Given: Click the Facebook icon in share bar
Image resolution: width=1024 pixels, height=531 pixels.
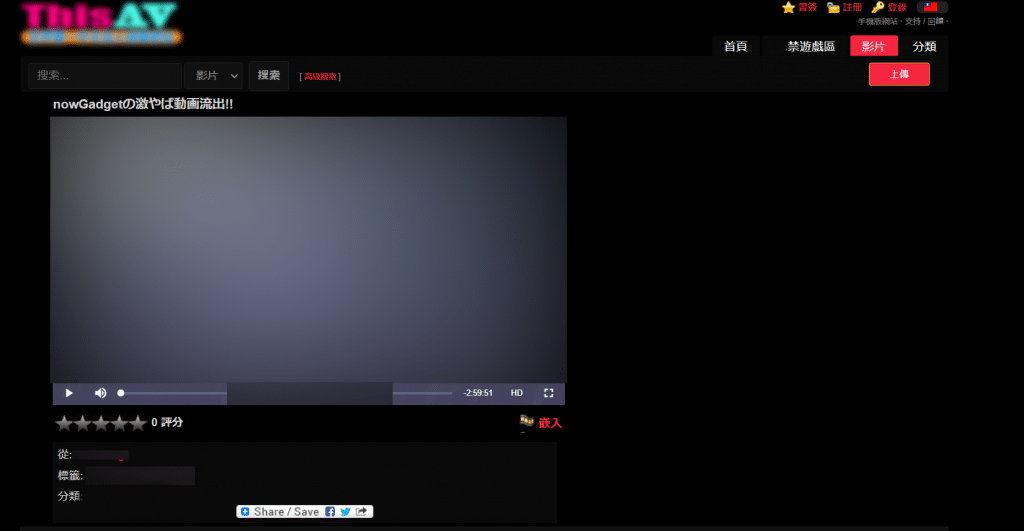Looking at the screenshot, I should point(330,512).
